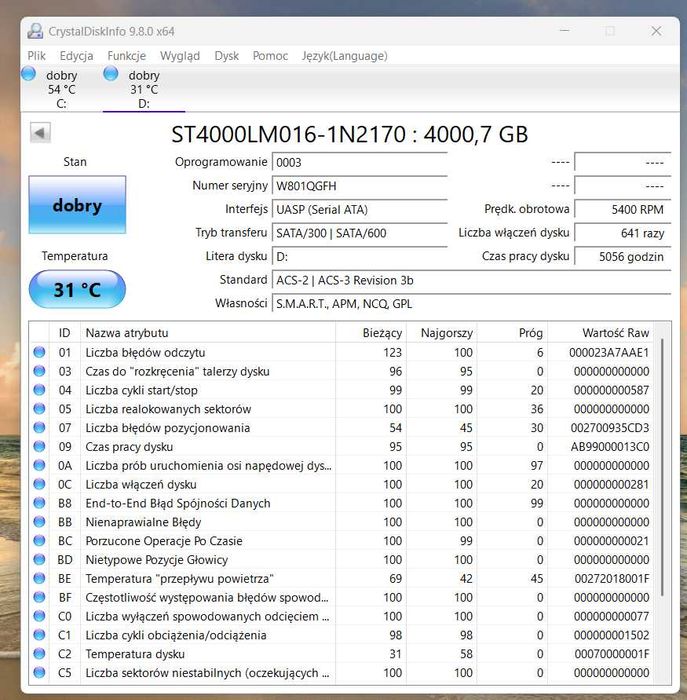Screen dimensions: 687x700
Task: Click the 'Najgorszy' column header
Action: pos(442,333)
